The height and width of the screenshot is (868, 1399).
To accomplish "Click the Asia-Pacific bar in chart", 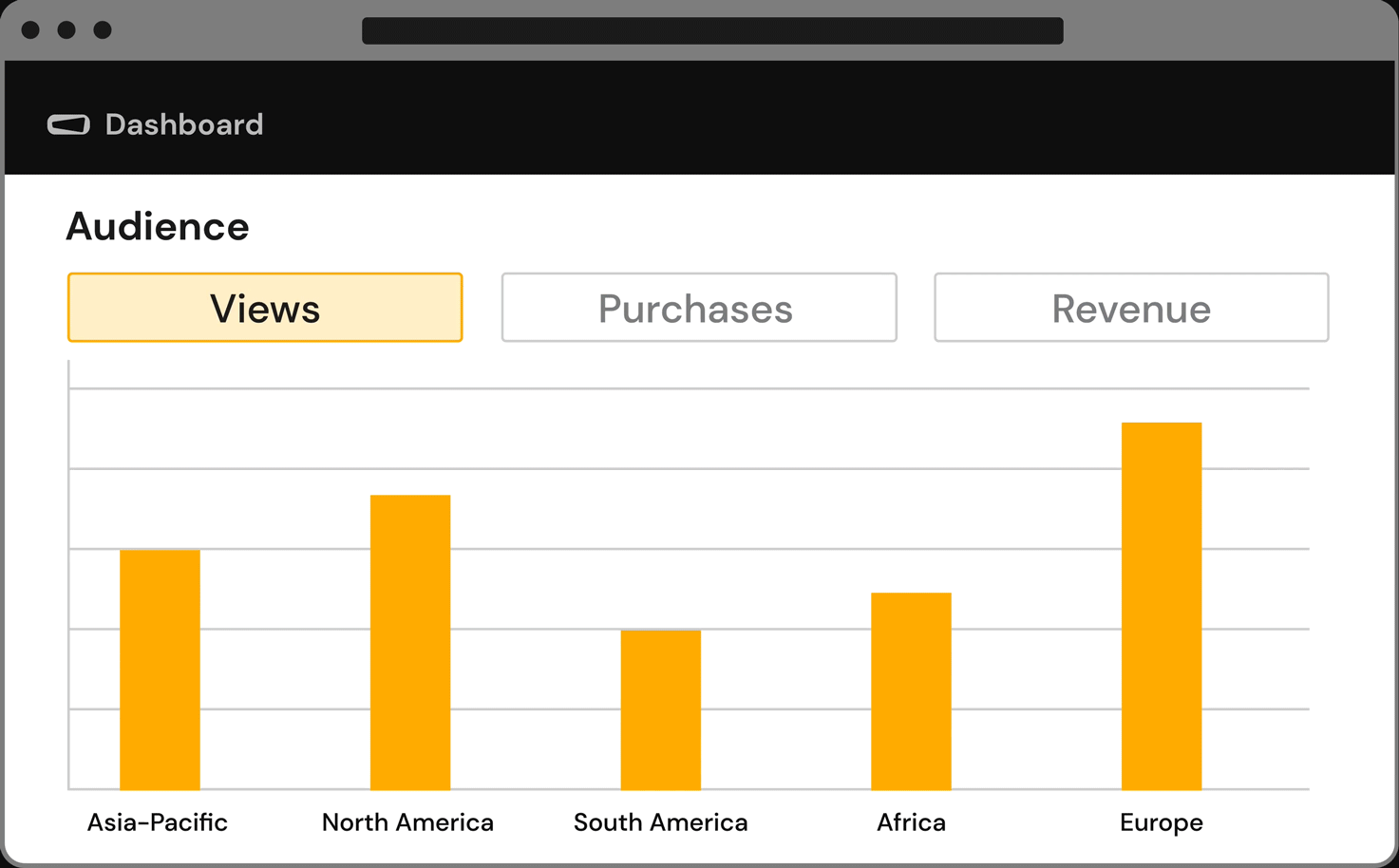I will [160, 670].
